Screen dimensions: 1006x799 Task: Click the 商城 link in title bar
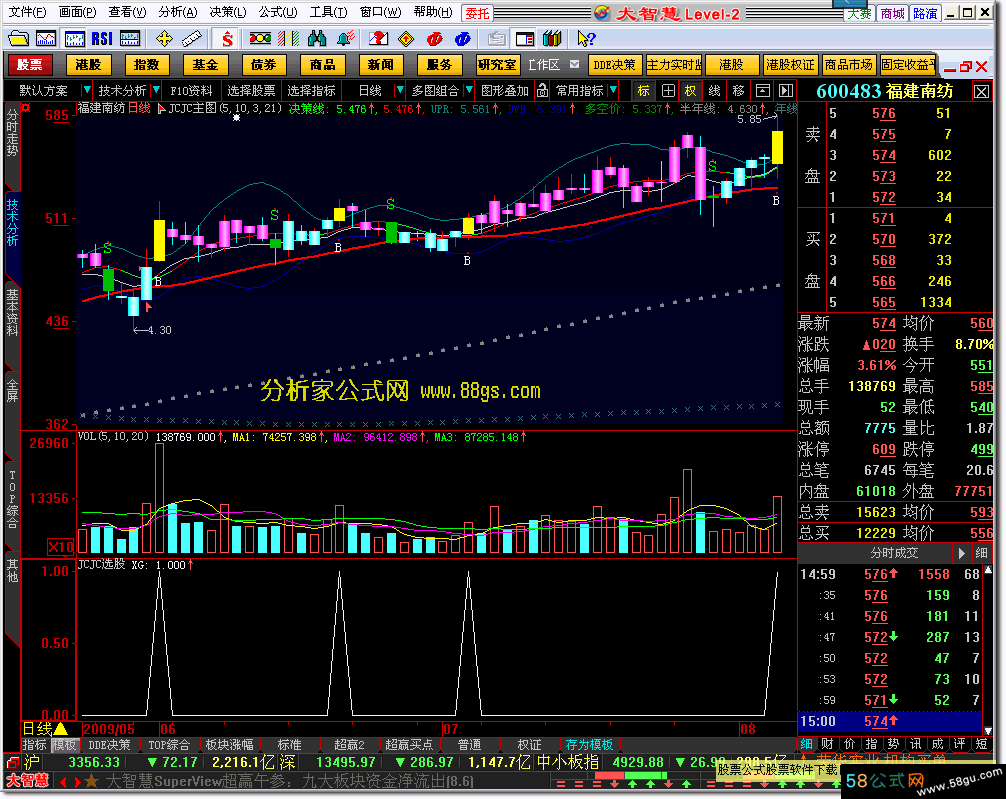892,13
